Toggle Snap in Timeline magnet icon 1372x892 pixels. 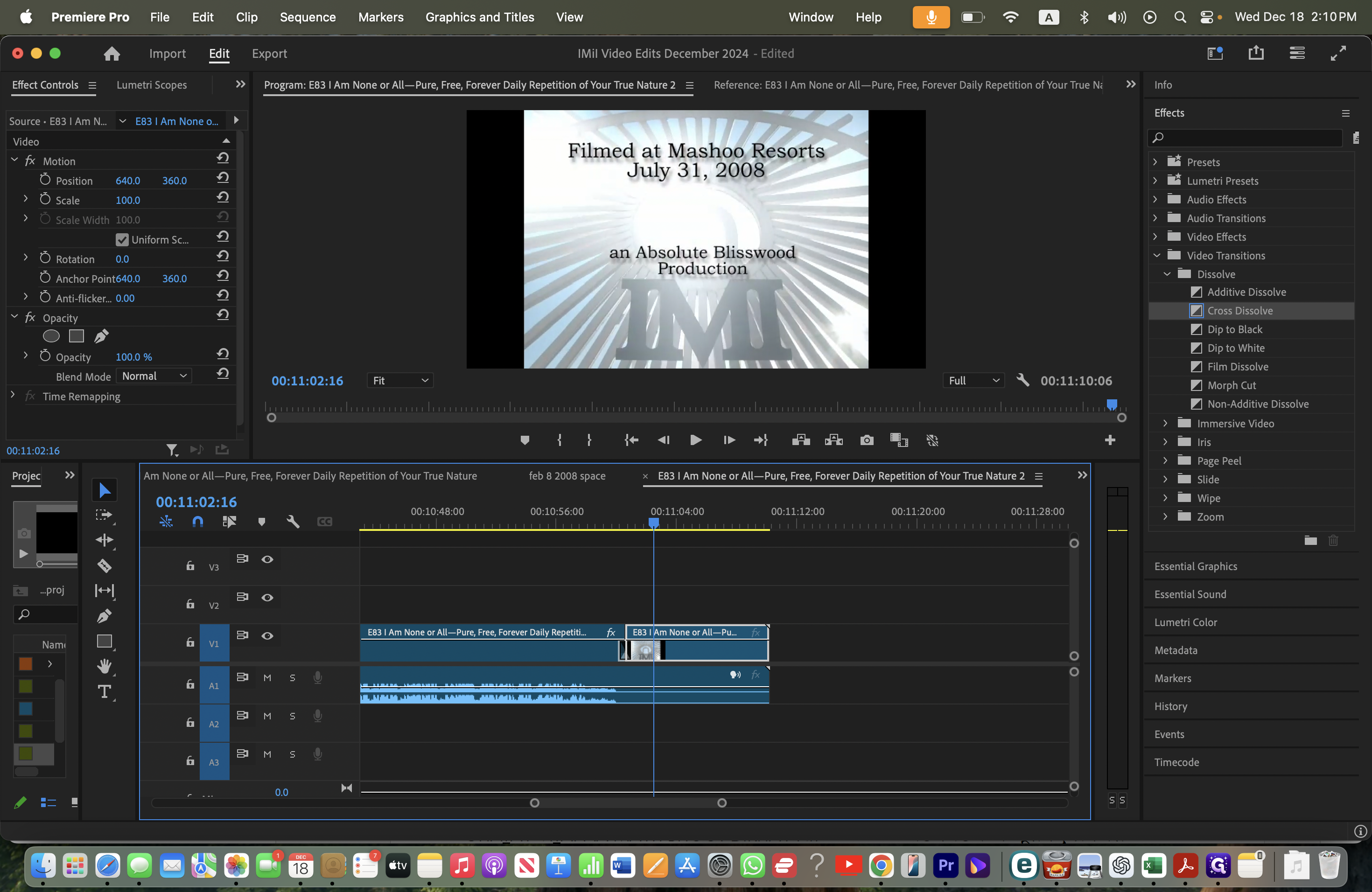coord(198,522)
